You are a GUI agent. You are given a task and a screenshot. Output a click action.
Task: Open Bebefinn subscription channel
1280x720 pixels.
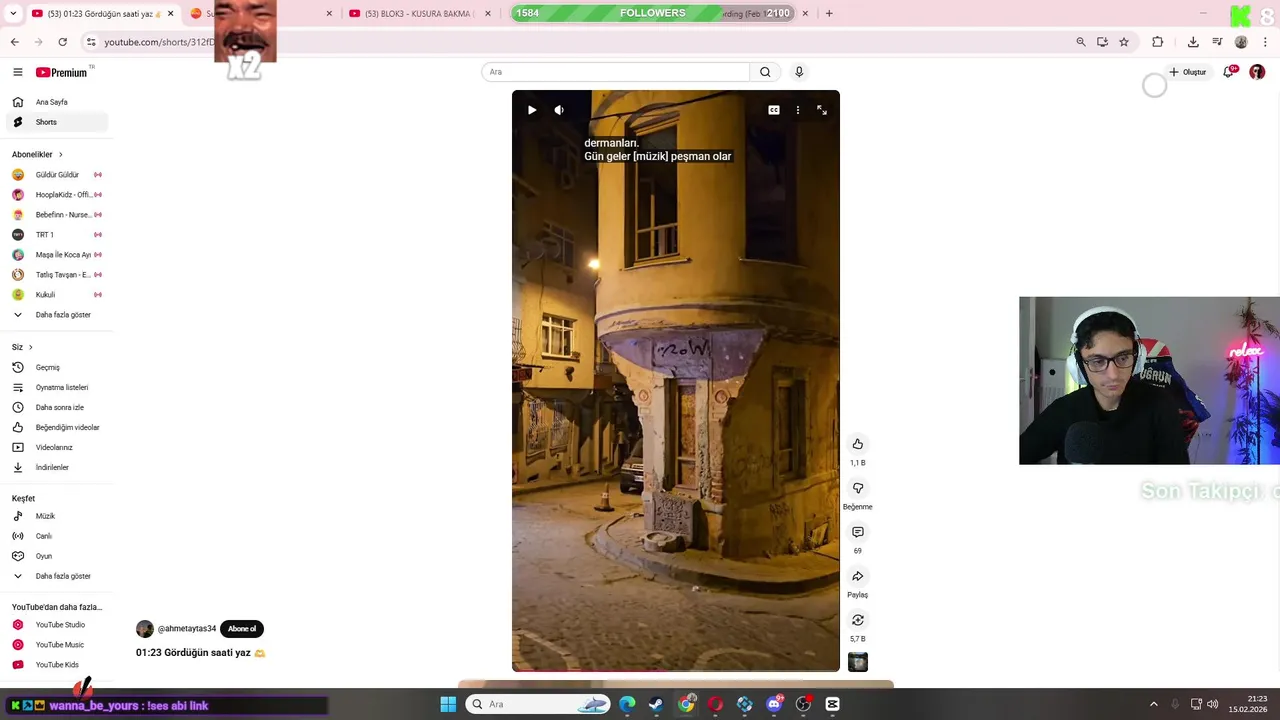(x=57, y=215)
